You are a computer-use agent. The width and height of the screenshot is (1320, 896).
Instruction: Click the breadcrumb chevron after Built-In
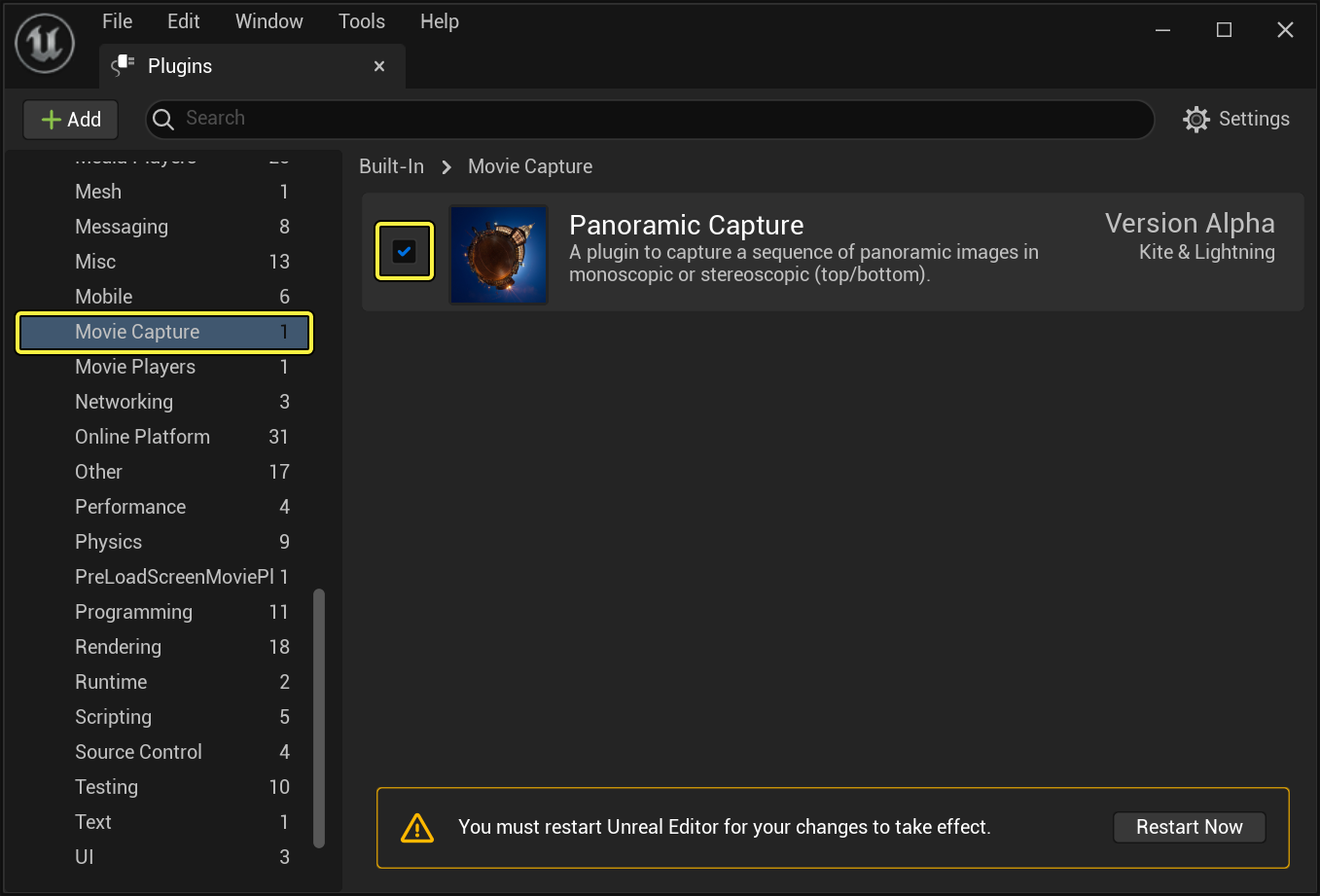pos(446,167)
